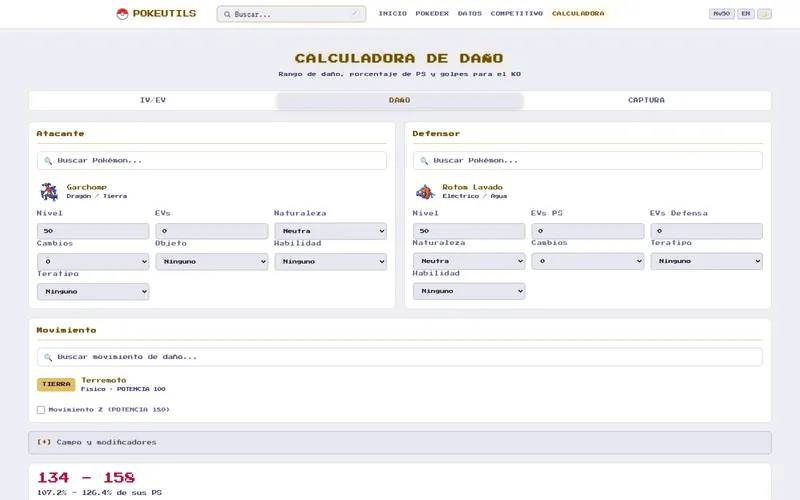800x500 pixels.
Task: Click defender search magnifier icon
Action: pos(424,161)
